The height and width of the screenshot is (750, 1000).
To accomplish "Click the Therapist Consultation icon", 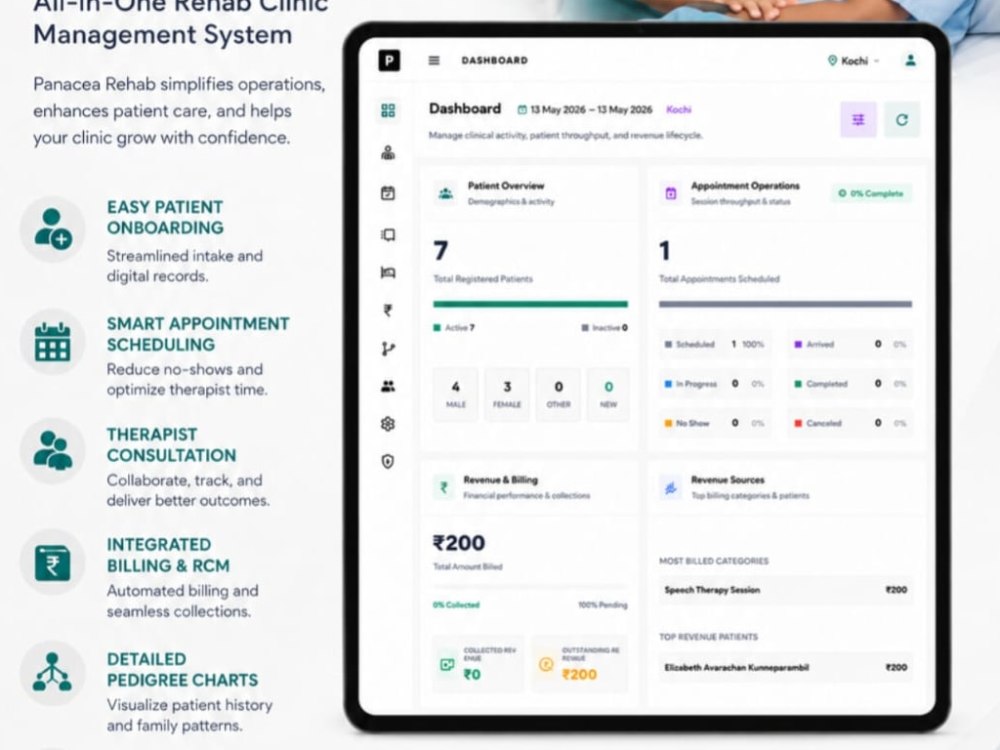I will (x=52, y=451).
